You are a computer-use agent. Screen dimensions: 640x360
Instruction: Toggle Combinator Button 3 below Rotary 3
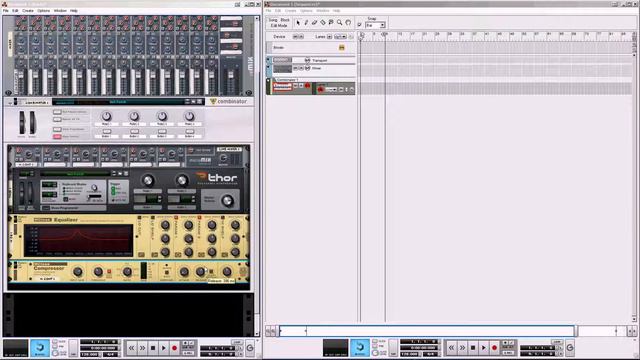(162, 131)
